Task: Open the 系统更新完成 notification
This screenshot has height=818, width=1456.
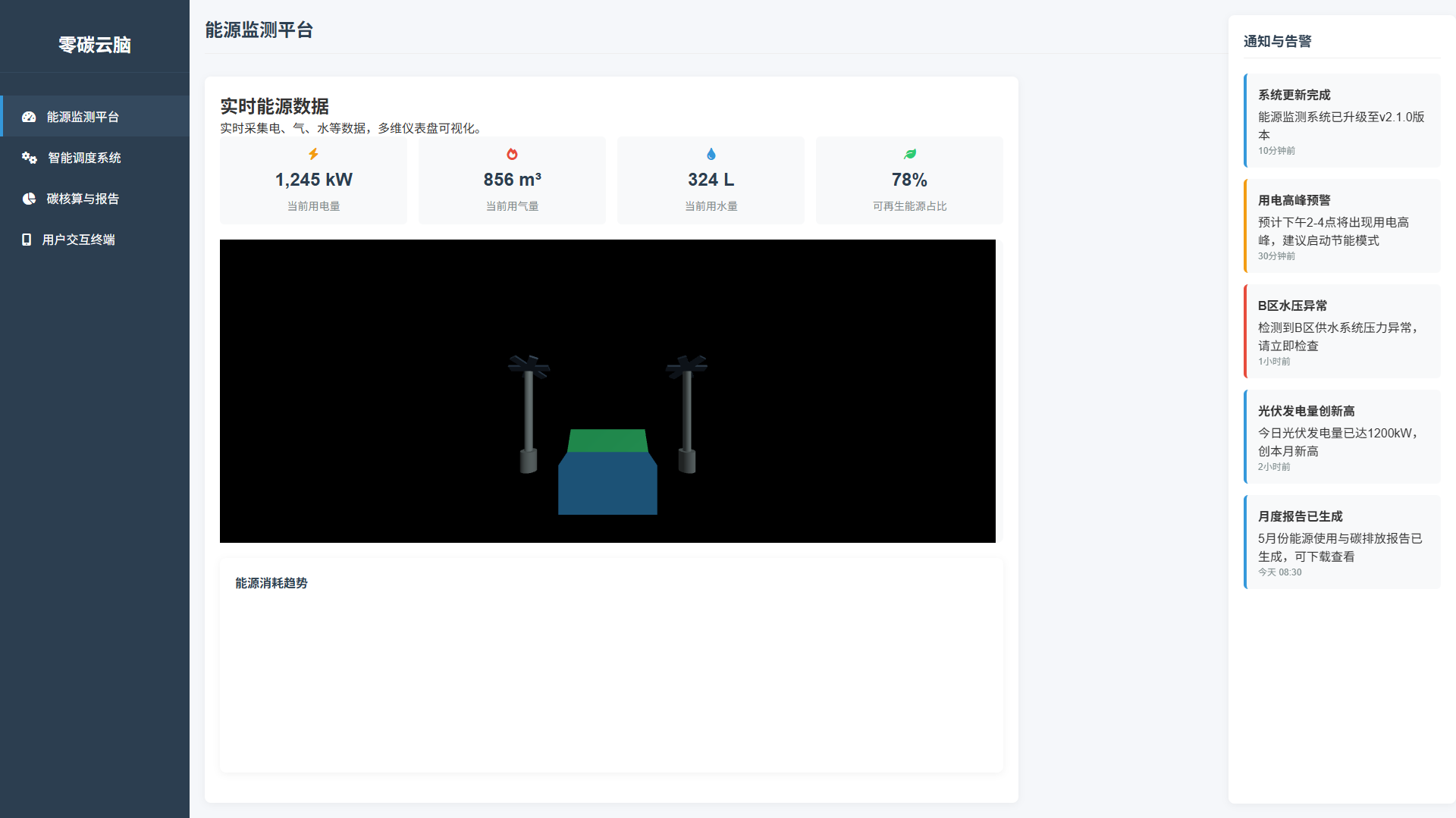Action: pyautogui.click(x=1341, y=121)
